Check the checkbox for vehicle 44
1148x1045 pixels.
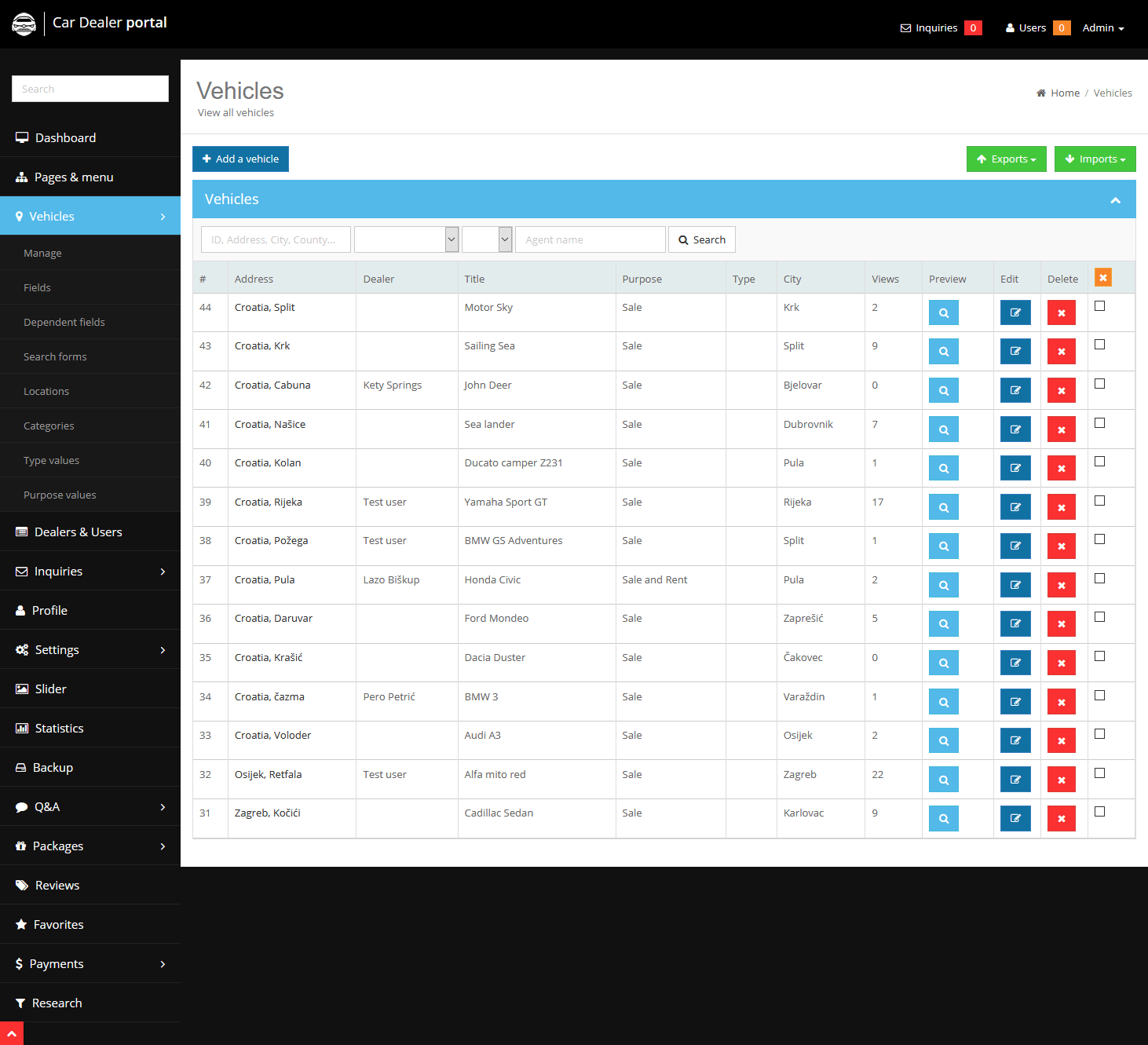[1099, 305]
